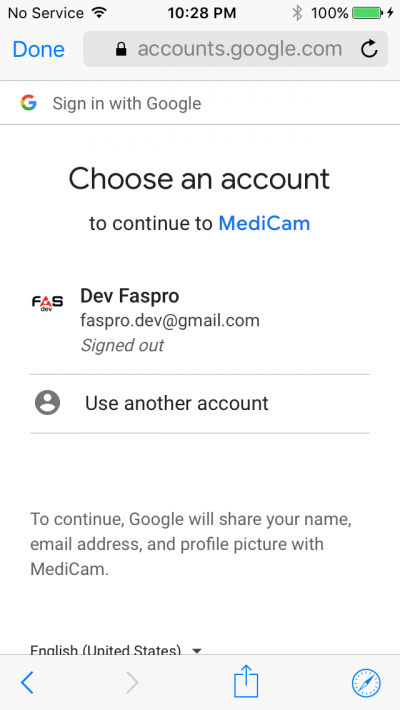Tap the Bluetooth status icon

coord(297,13)
